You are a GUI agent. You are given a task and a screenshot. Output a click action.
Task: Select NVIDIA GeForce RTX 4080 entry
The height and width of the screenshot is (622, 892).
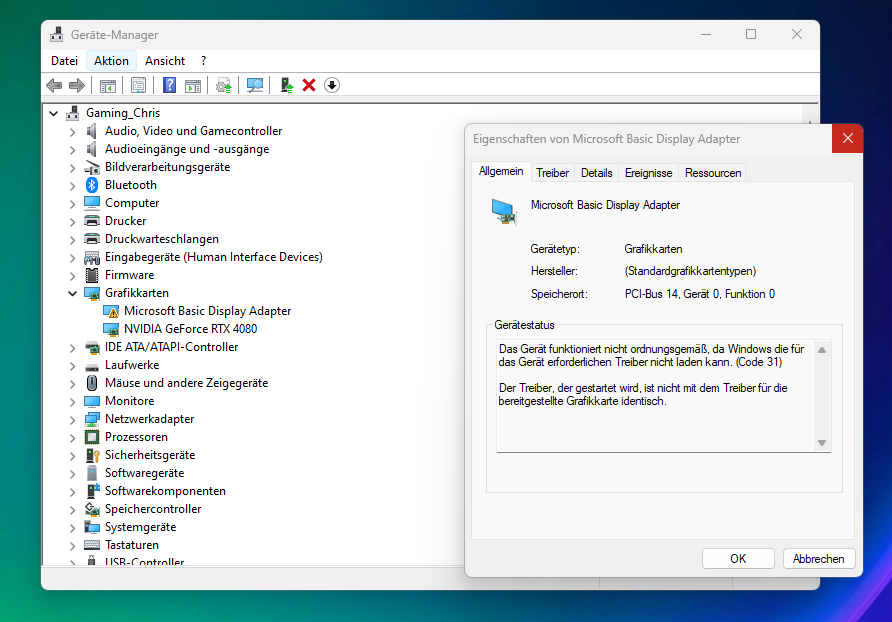[191, 329]
